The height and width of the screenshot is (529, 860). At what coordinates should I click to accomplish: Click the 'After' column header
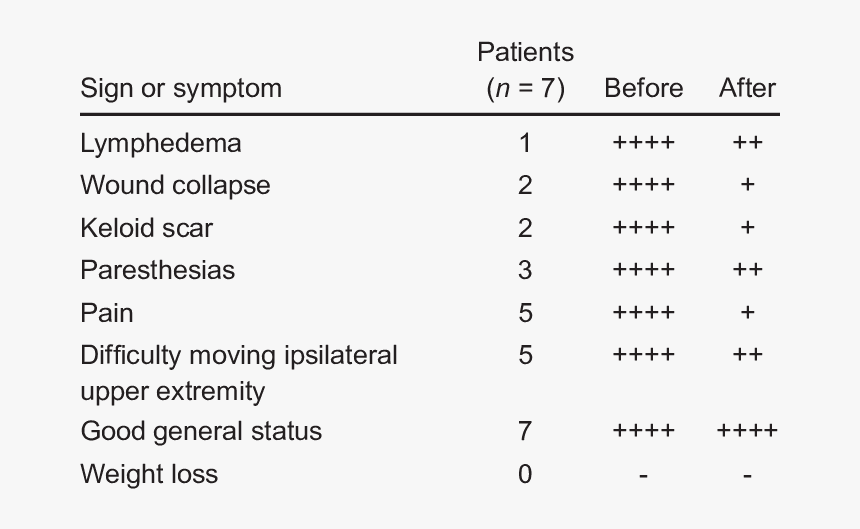click(x=747, y=88)
